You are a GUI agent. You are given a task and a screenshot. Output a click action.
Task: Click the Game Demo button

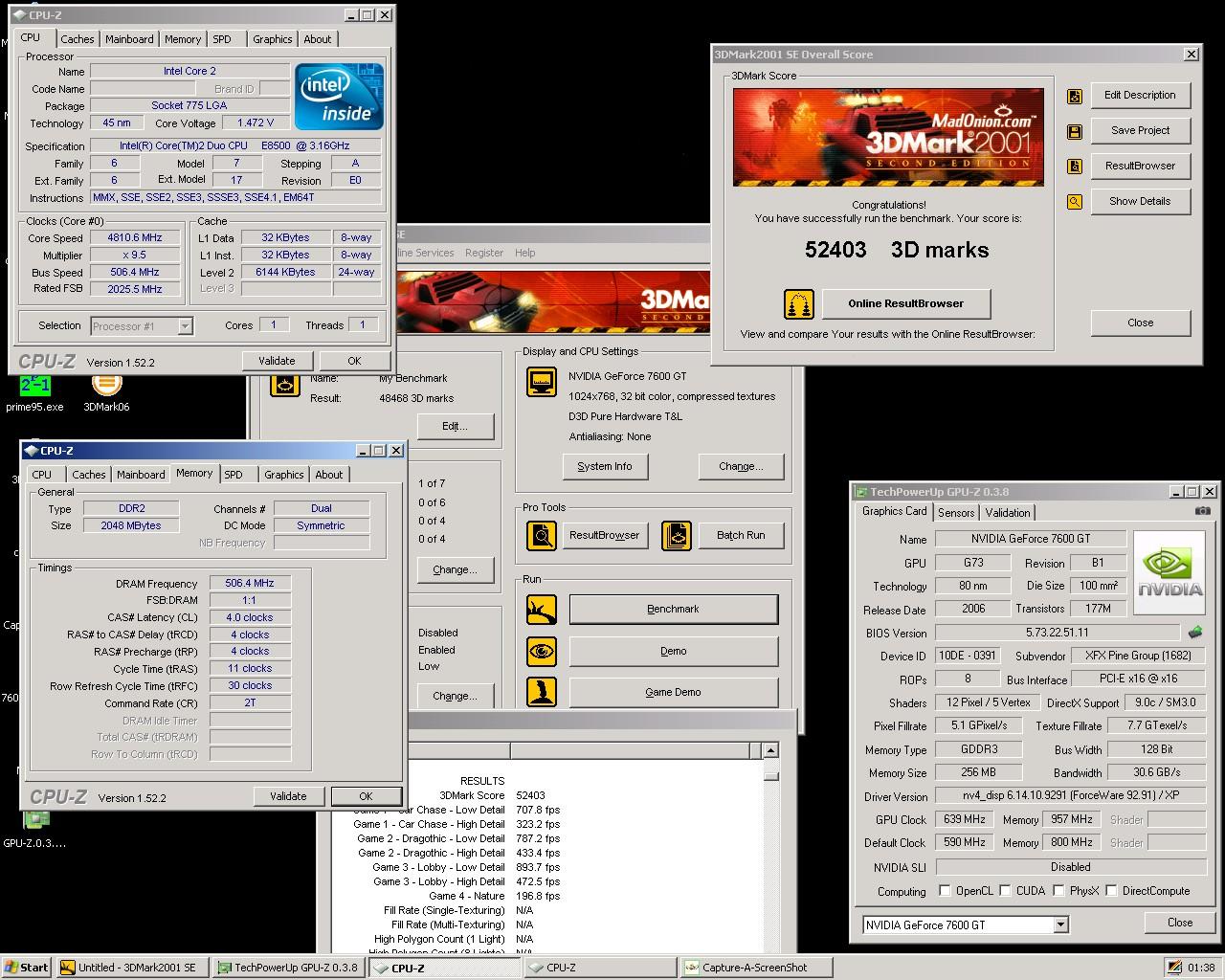click(x=673, y=692)
